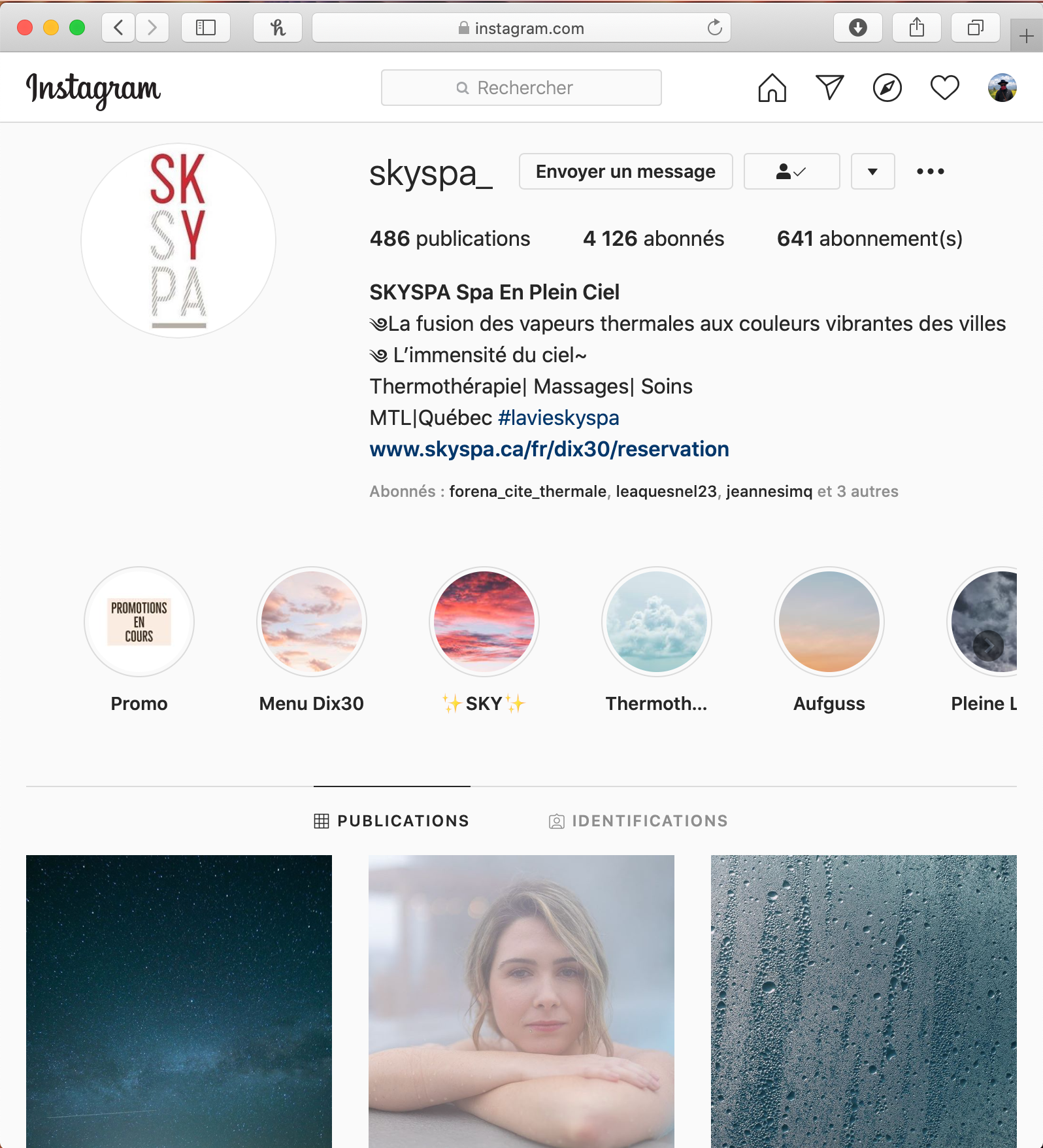Open direct messages paper plane icon
1043x1148 pixels.
(x=829, y=88)
